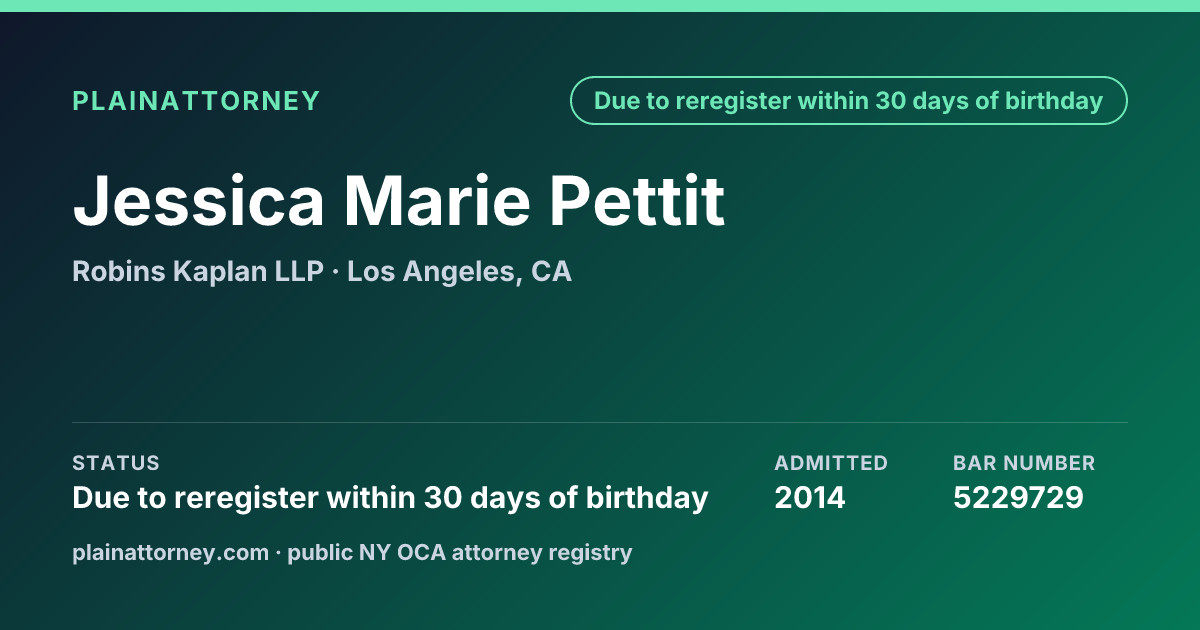Select the bar number 5229729
The height and width of the screenshot is (630, 1200).
1018,498
